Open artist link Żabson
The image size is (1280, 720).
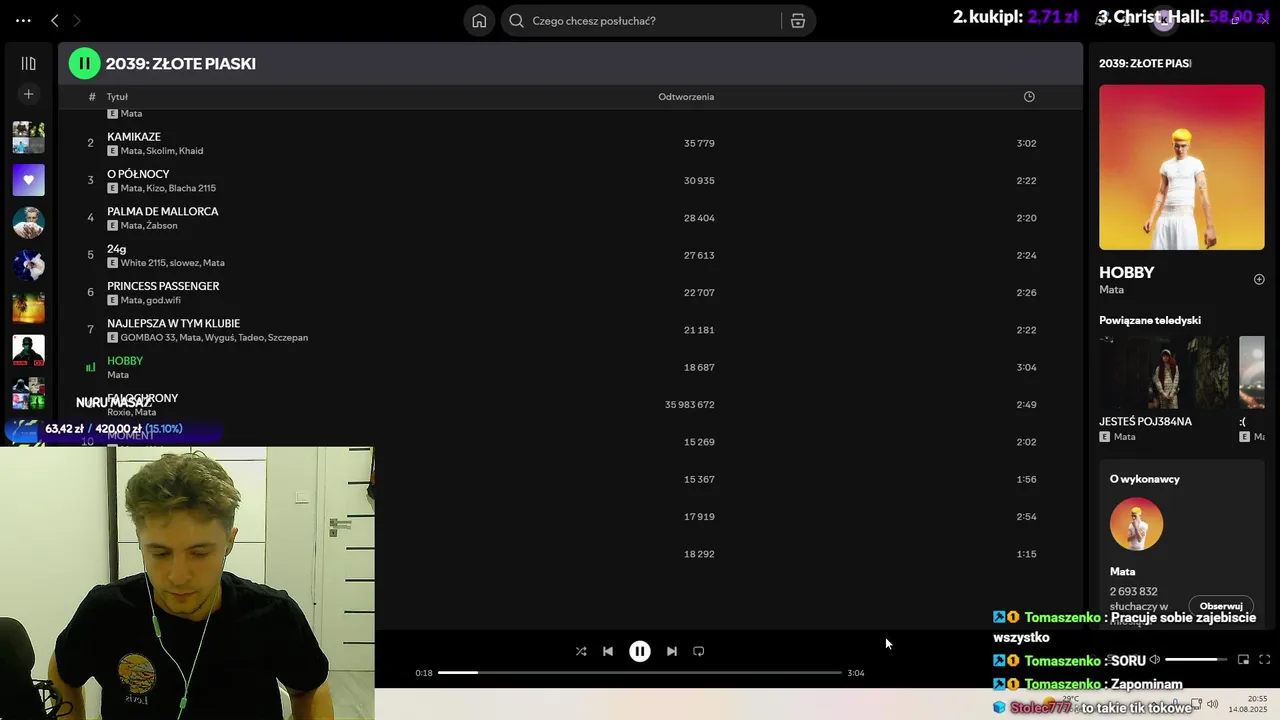162,226
